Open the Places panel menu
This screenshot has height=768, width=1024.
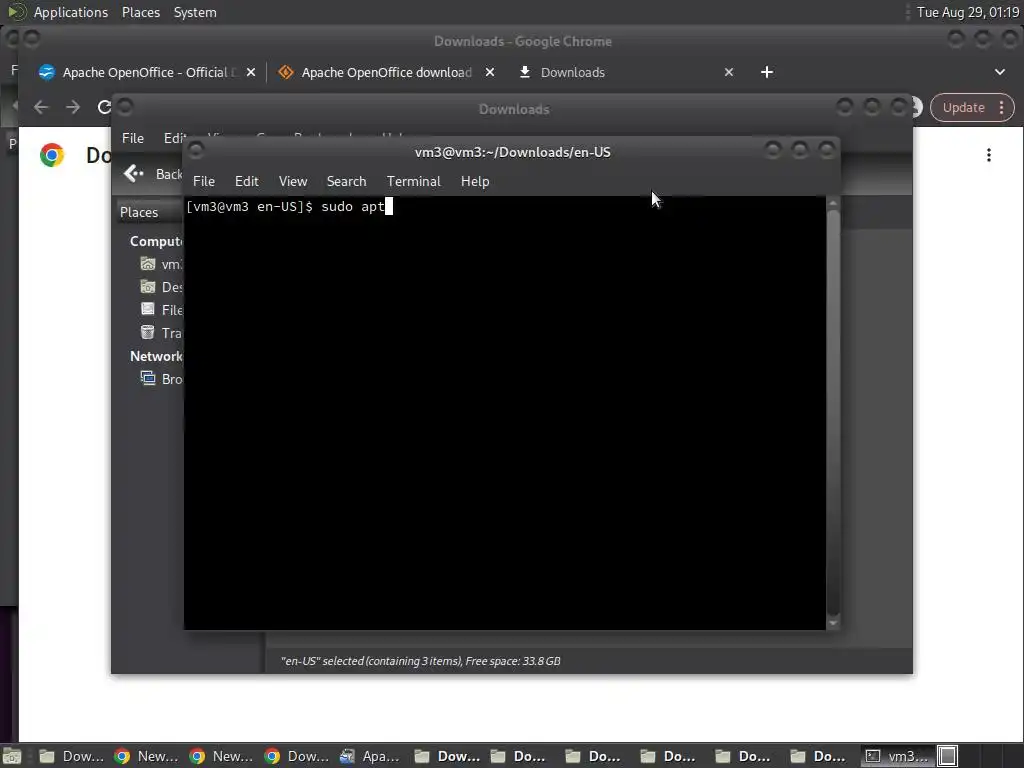click(x=140, y=12)
